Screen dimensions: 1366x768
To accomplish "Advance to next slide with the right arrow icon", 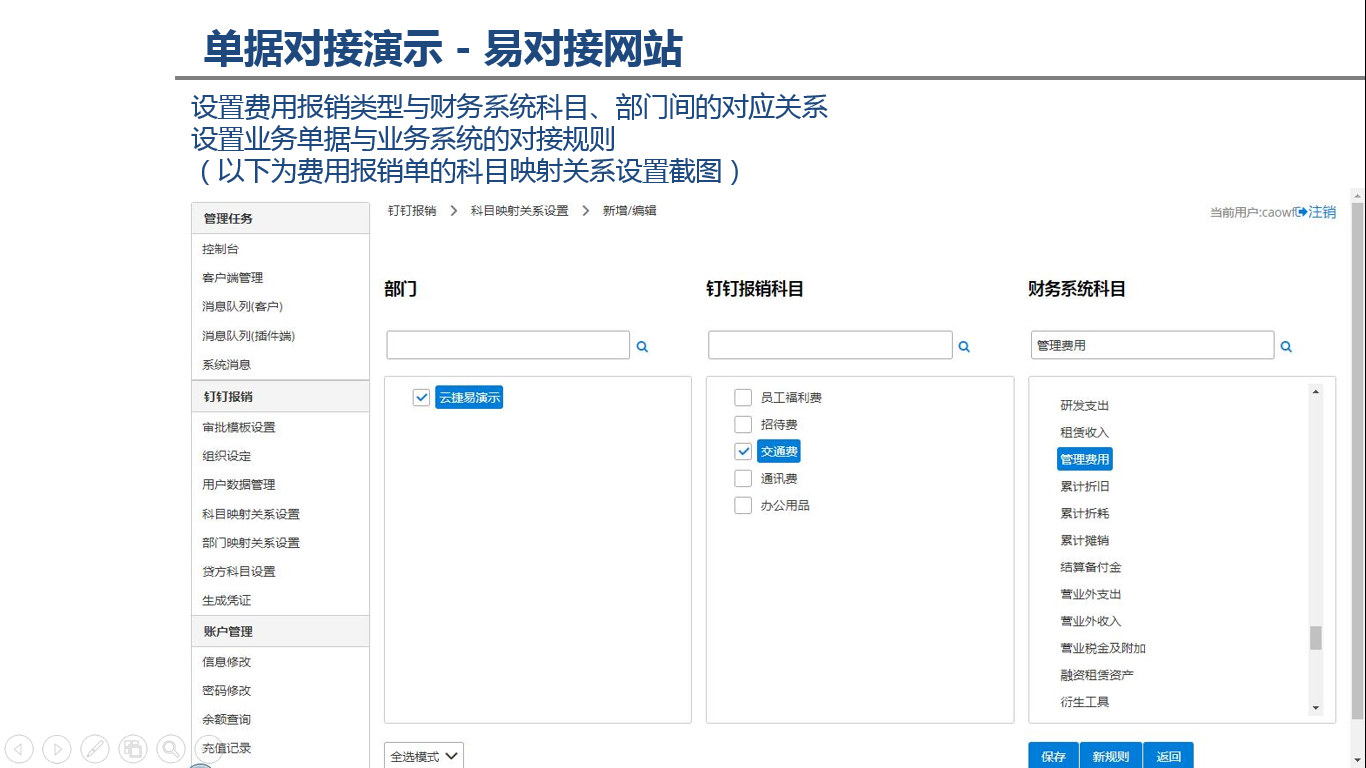I will click(57, 748).
